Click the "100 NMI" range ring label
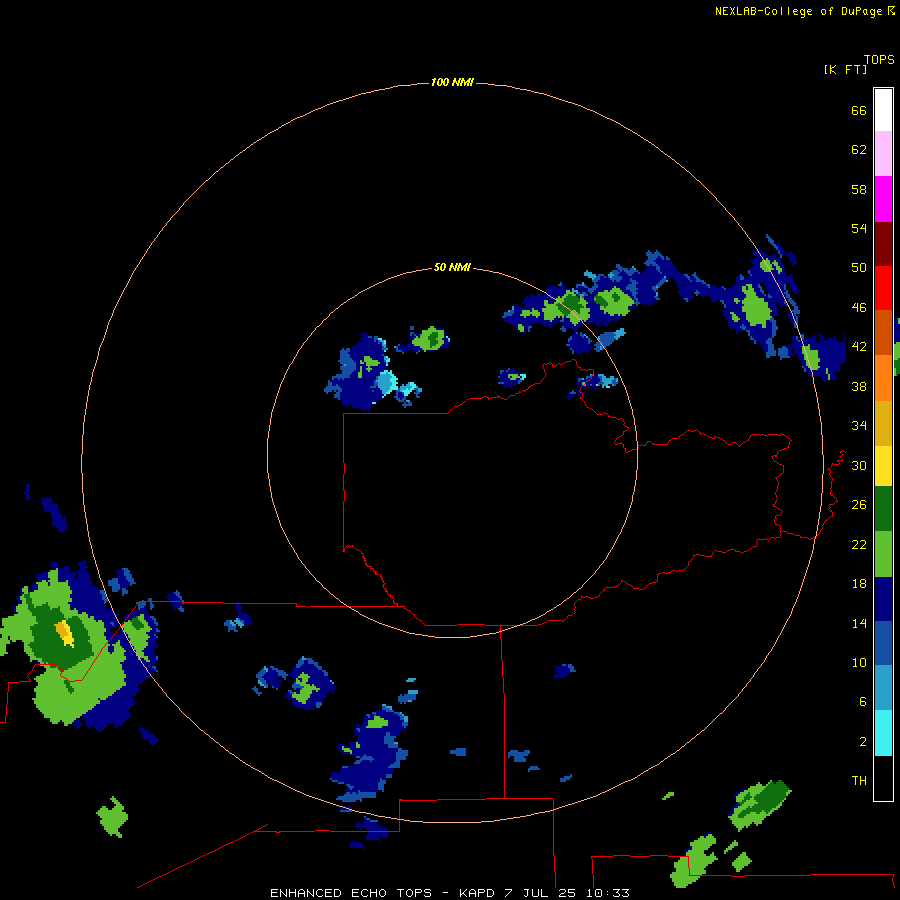Viewport: 900px width, 900px height. pos(452,83)
